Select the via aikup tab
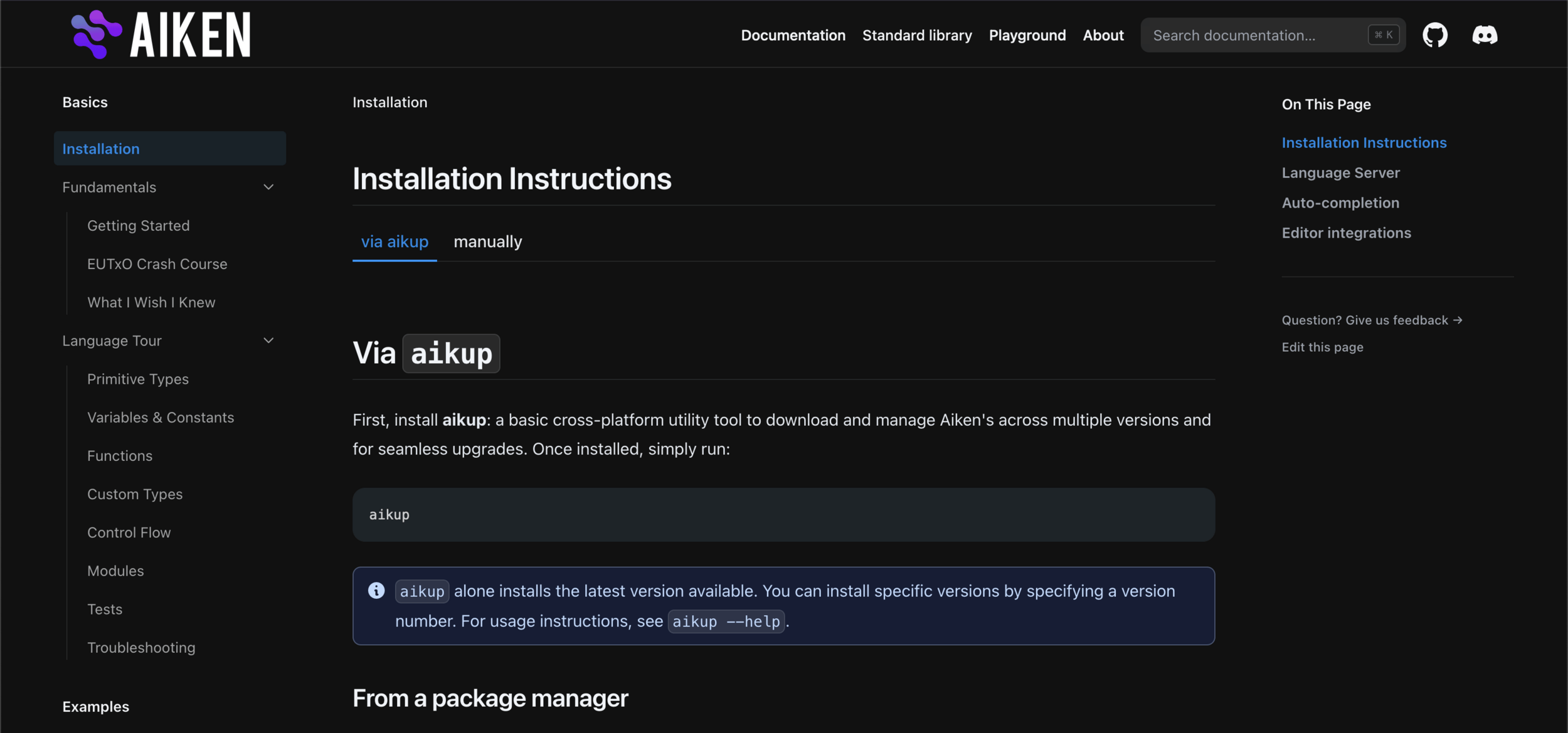This screenshot has height=733, width=1568. click(395, 241)
